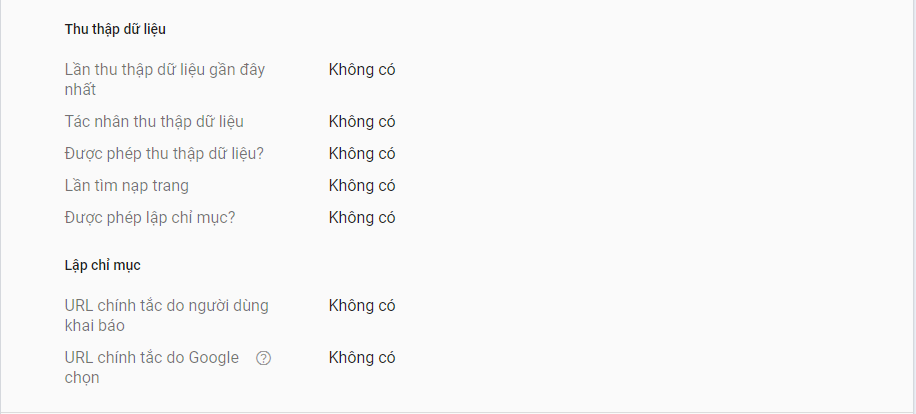
Task: Click the Lập chỉ mục heading
Action: [102, 265]
